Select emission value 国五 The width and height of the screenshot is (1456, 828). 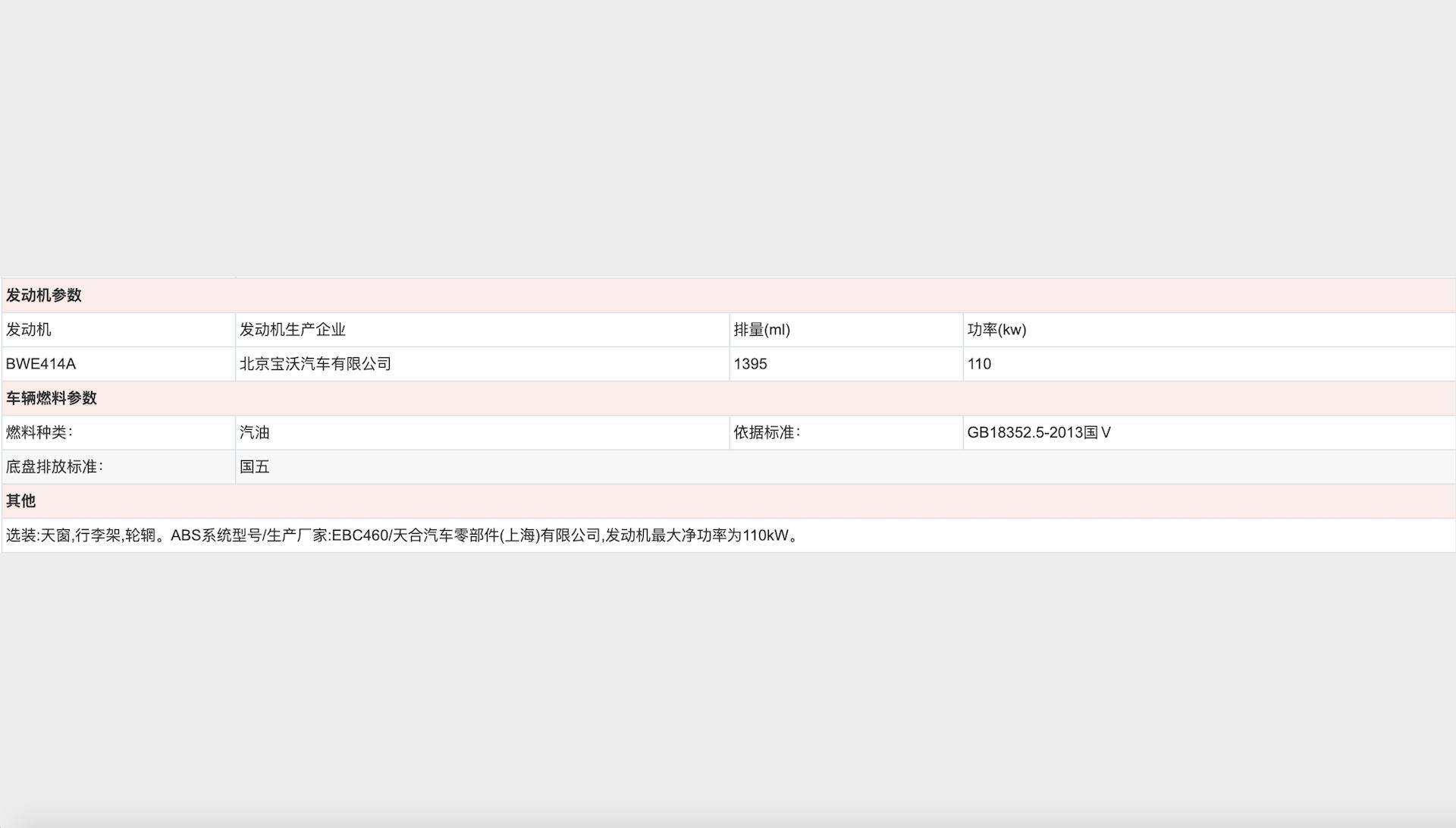click(x=255, y=467)
